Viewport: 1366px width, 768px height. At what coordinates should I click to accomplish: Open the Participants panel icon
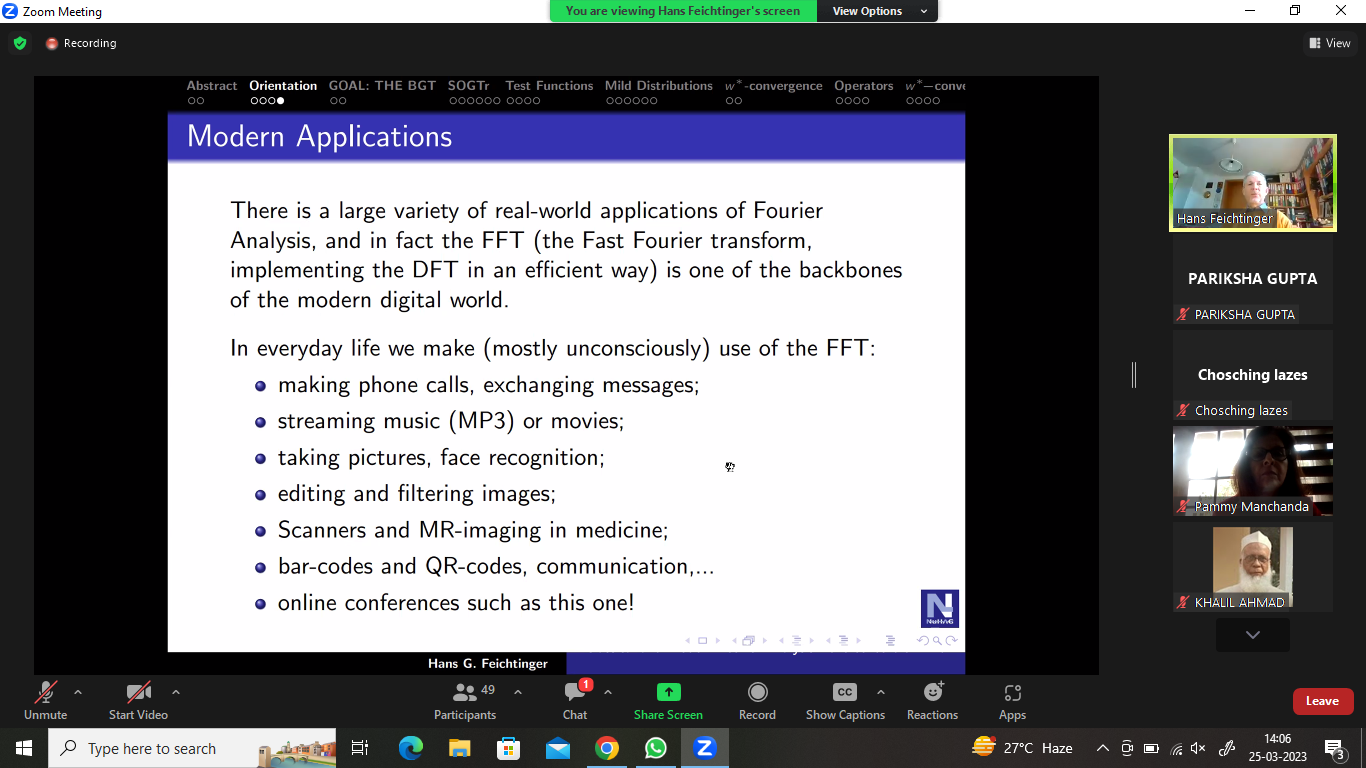point(464,692)
